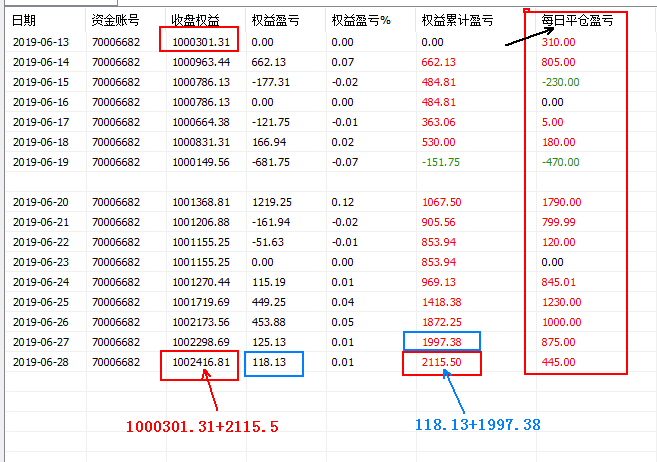Click equity P/L value 449.25
The width and height of the screenshot is (657, 462).
tap(269, 302)
